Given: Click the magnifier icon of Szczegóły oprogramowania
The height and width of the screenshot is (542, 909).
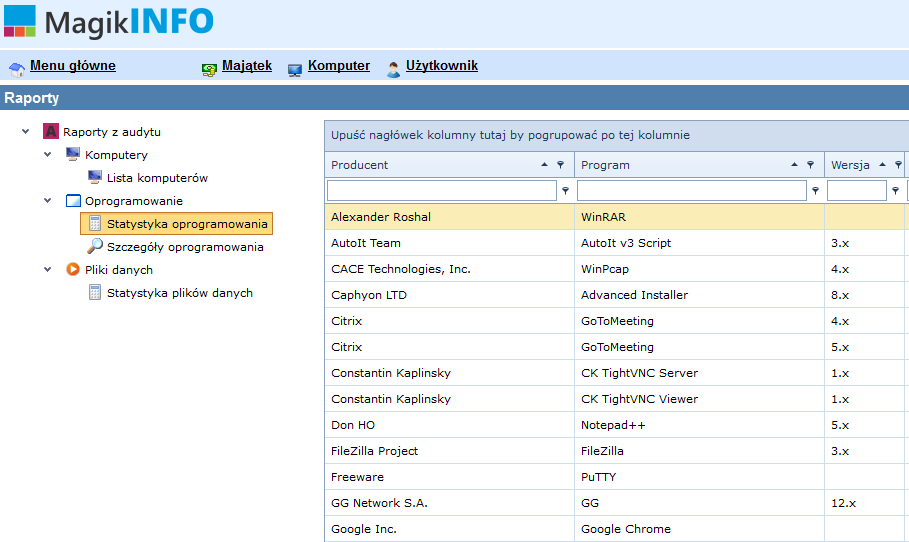Looking at the screenshot, I should pyautogui.click(x=94, y=246).
